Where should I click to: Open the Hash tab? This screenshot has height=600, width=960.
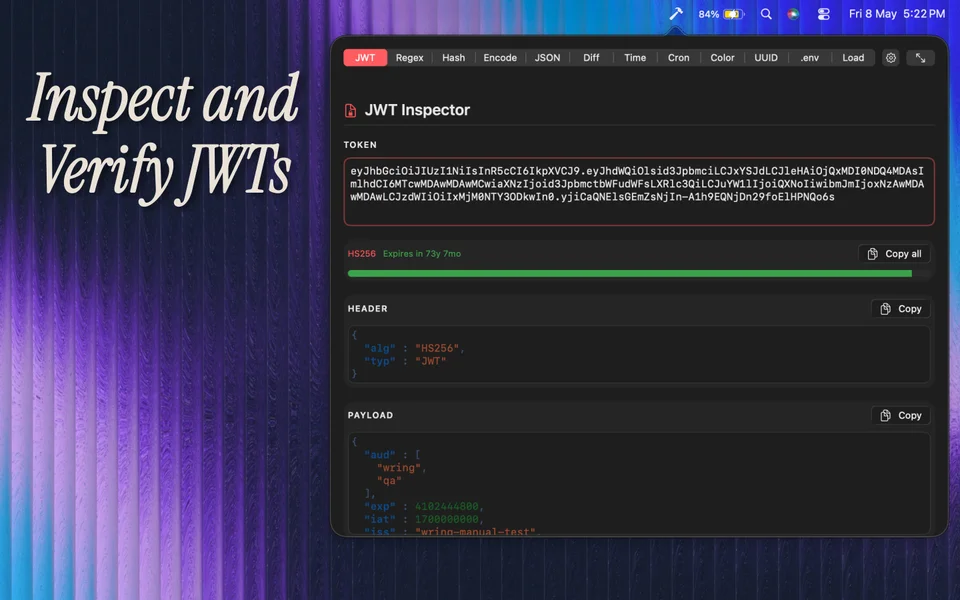(454, 58)
